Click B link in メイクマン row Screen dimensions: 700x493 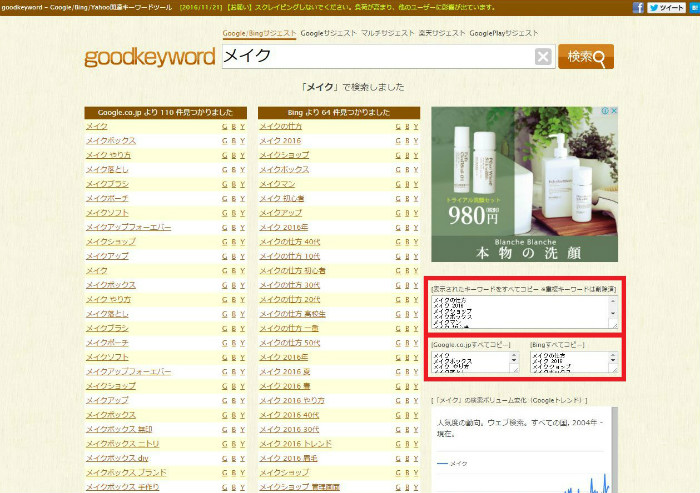tap(407, 184)
